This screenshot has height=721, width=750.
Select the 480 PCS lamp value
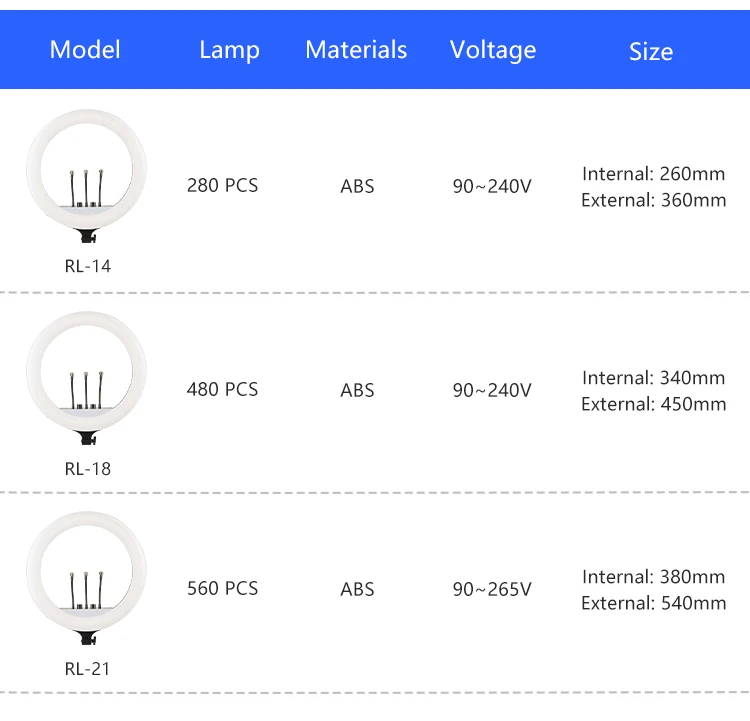(222, 389)
